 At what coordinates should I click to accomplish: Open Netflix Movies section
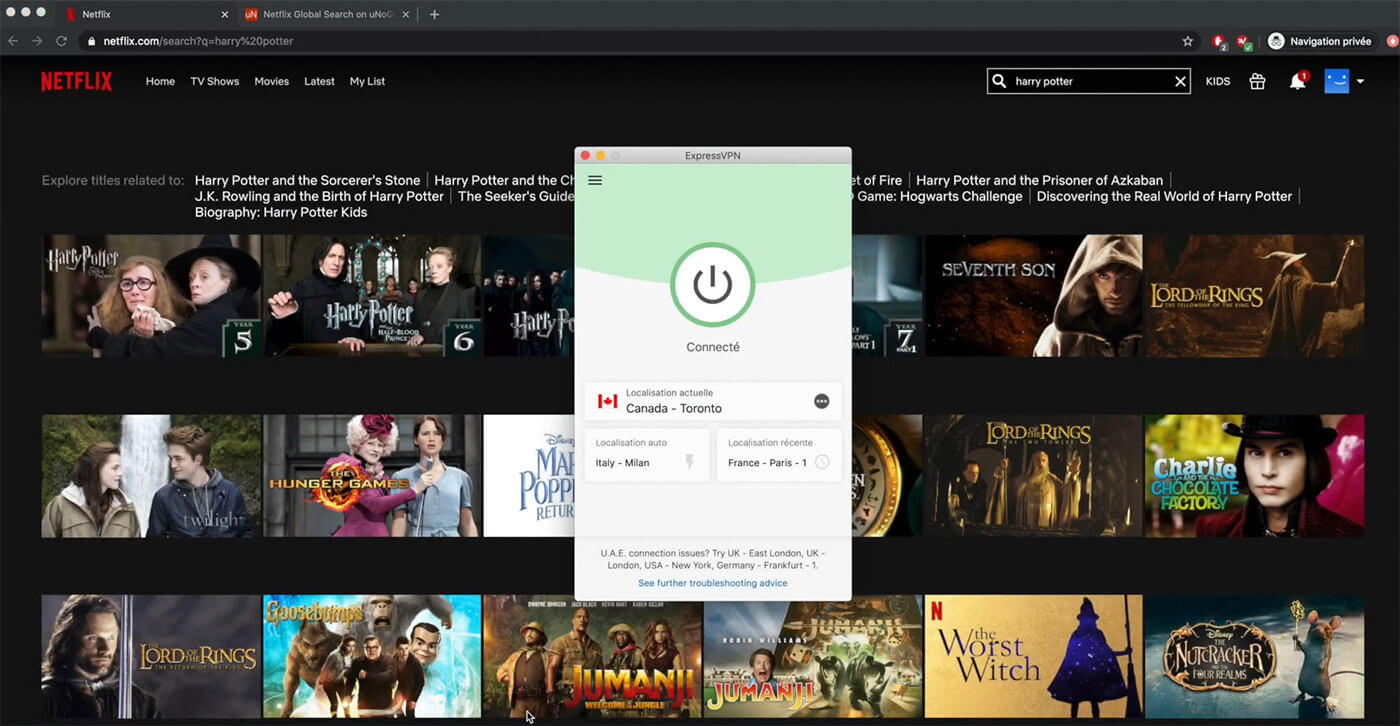271,81
